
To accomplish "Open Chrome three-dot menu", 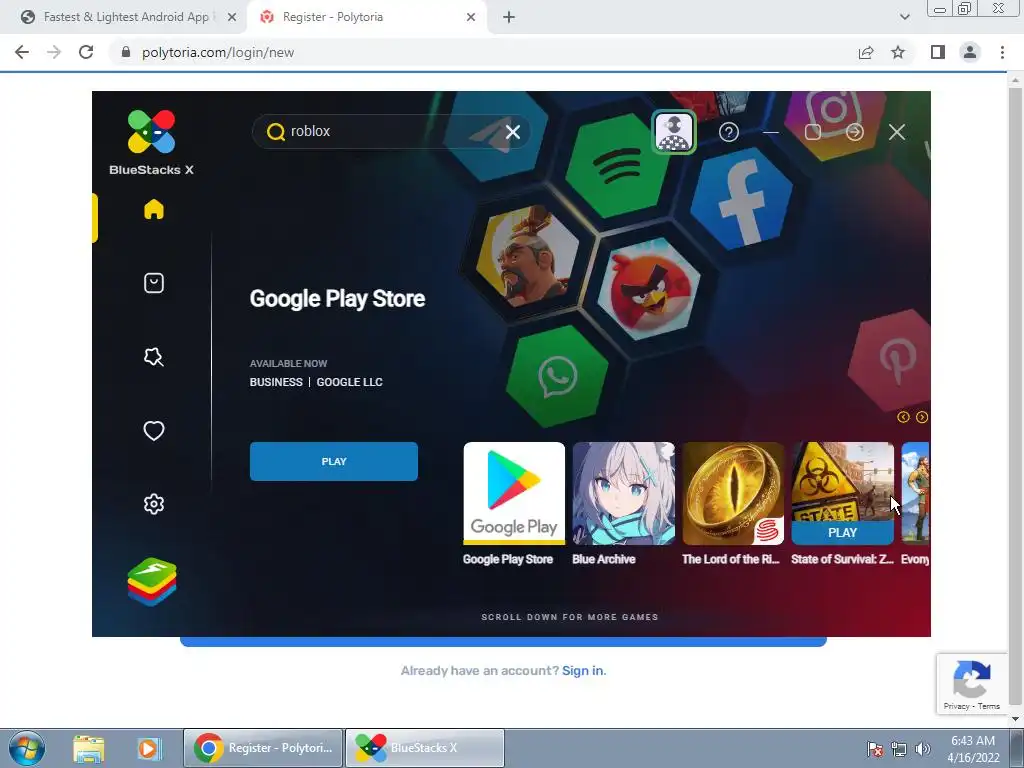I will pos(1002,52).
